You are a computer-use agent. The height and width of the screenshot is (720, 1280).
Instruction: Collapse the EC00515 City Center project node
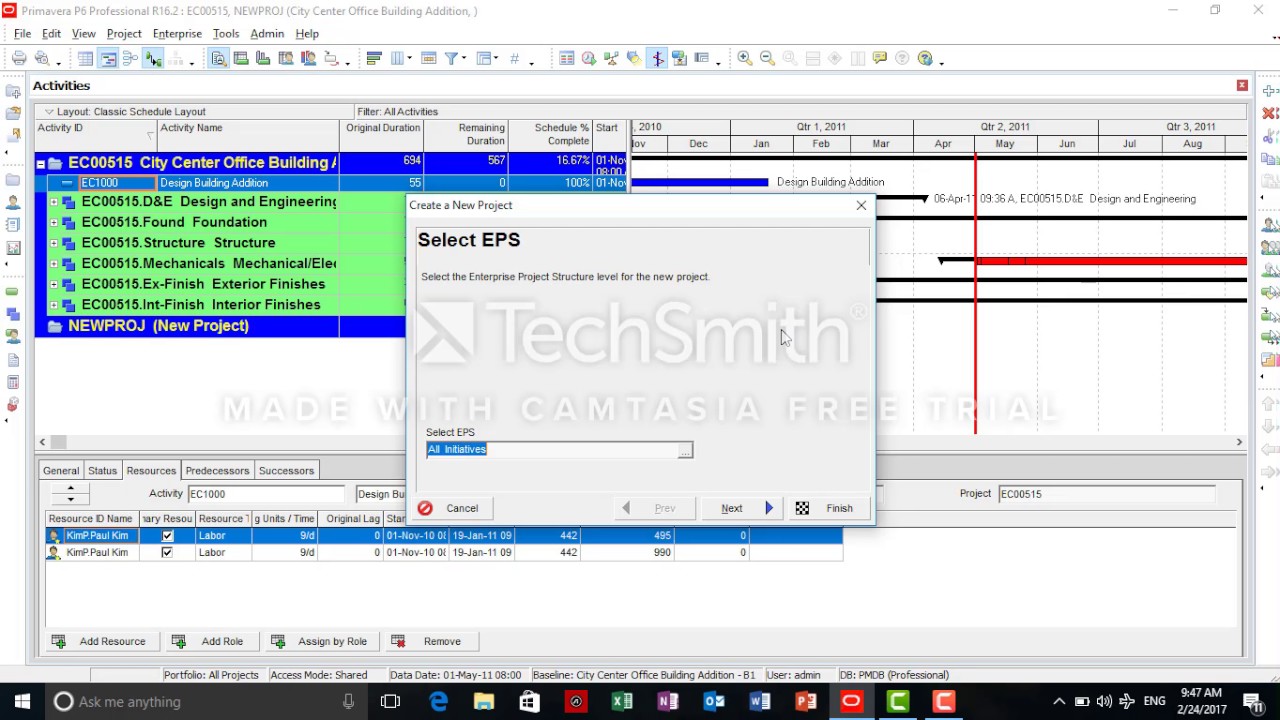(x=41, y=163)
